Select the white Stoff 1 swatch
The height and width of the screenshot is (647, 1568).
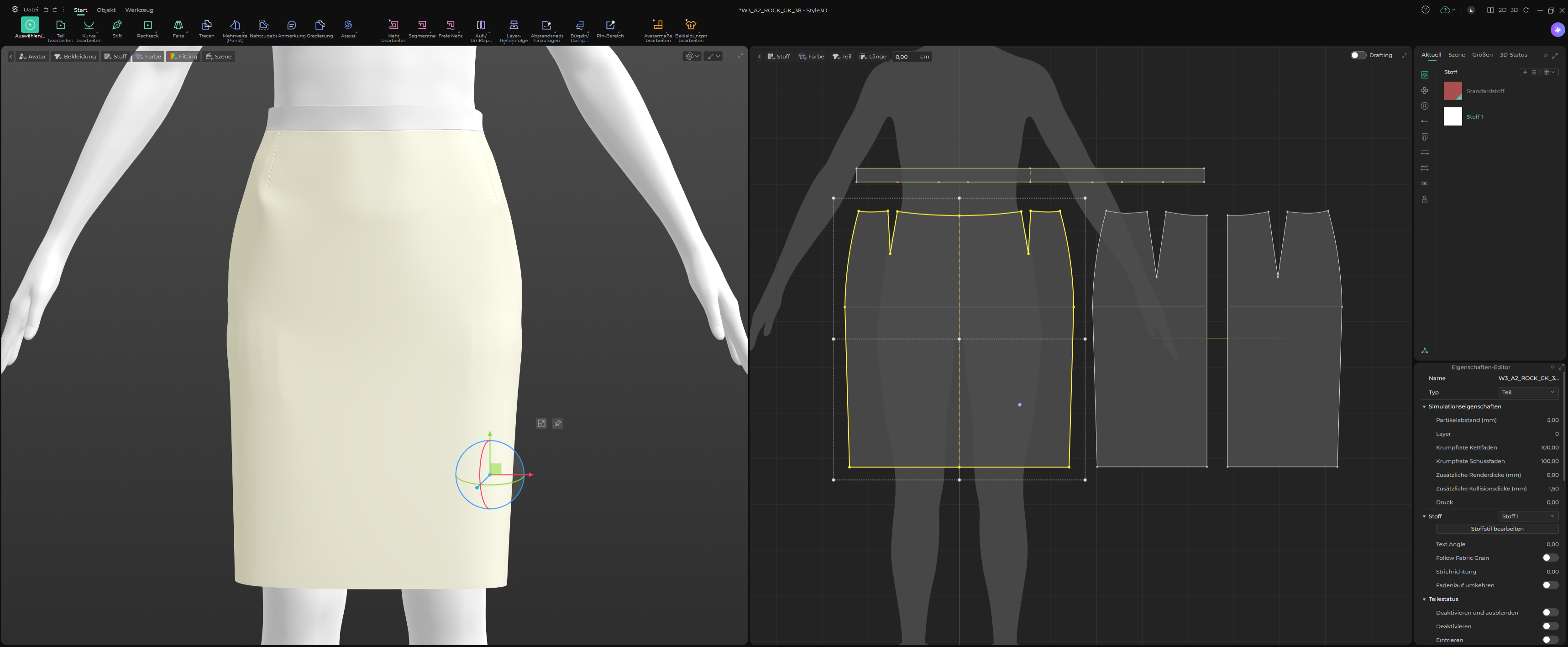click(1453, 116)
